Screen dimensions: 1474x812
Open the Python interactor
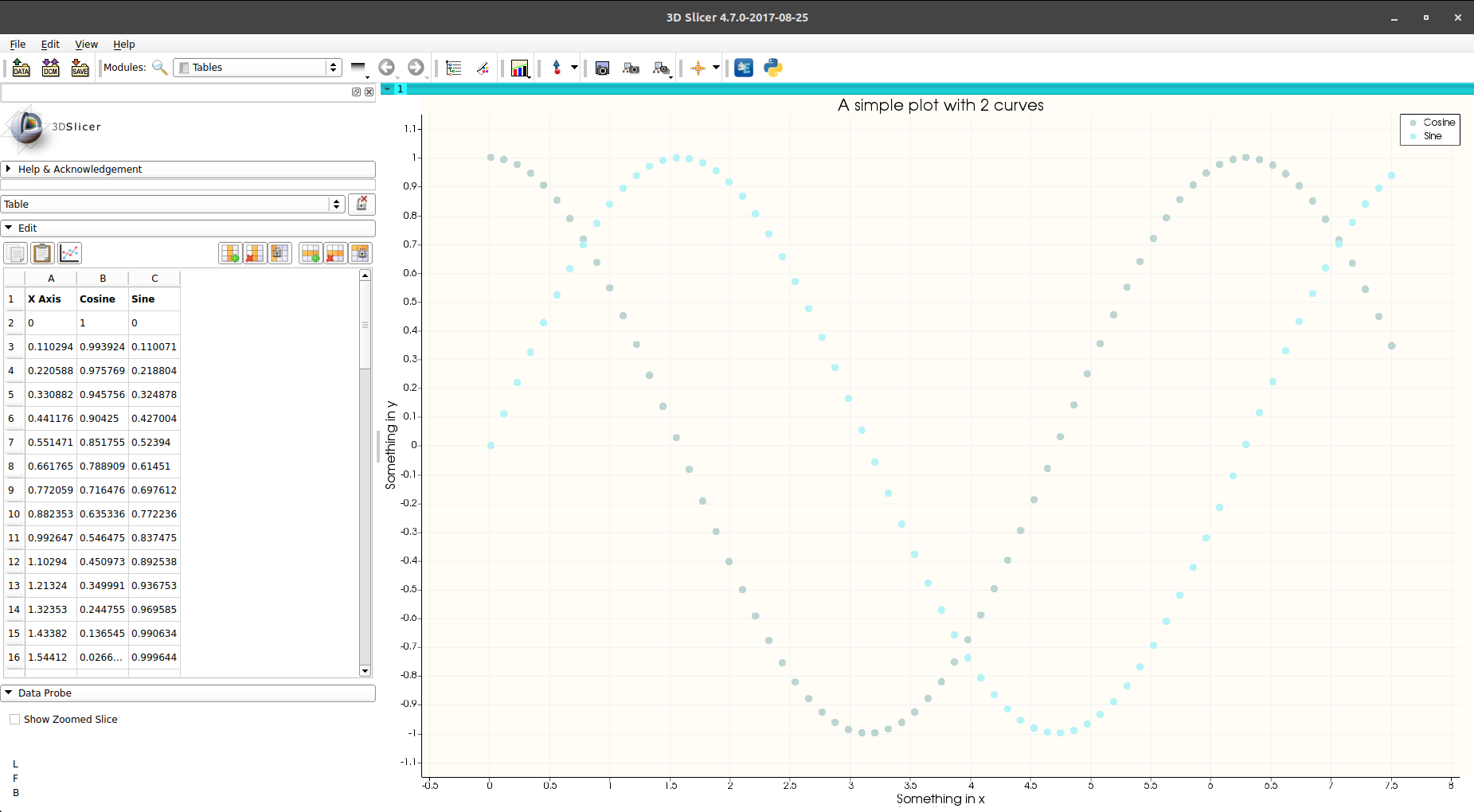(772, 68)
